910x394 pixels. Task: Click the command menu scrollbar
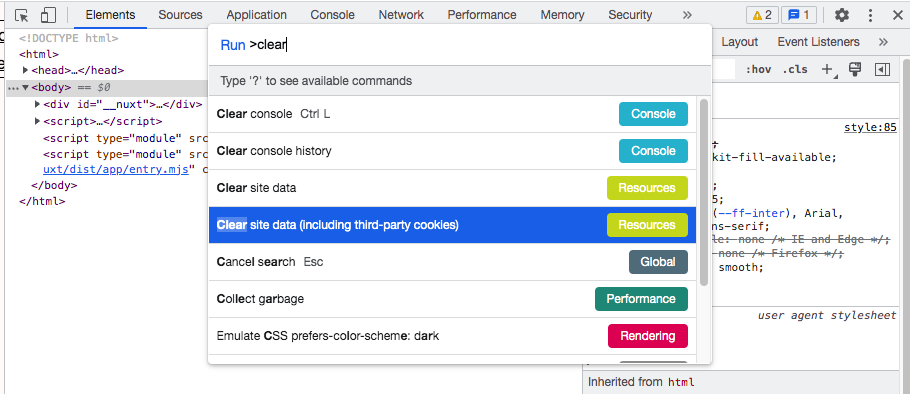point(703,192)
